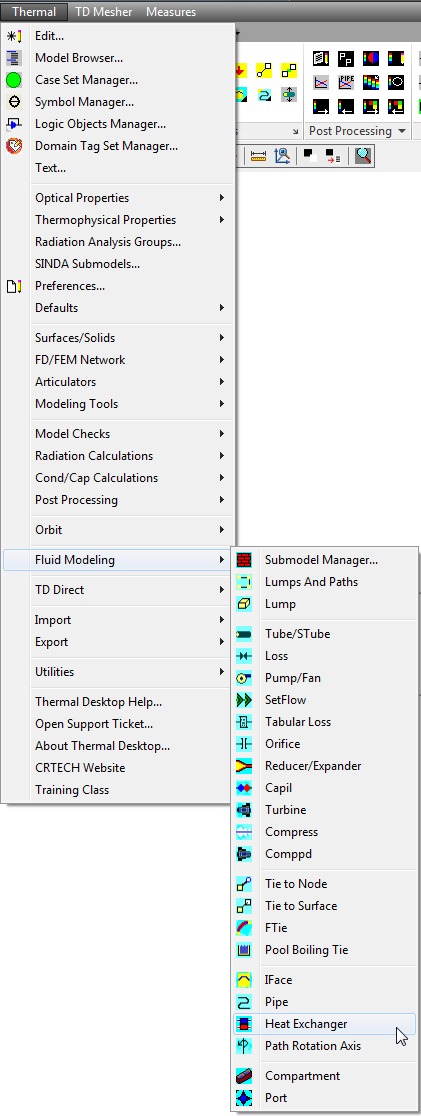The width and height of the screenshot is (421, 1116).
Task: Open the Post Processing panel dropdown
Action: pyautogui.click(x=402, y=131)
